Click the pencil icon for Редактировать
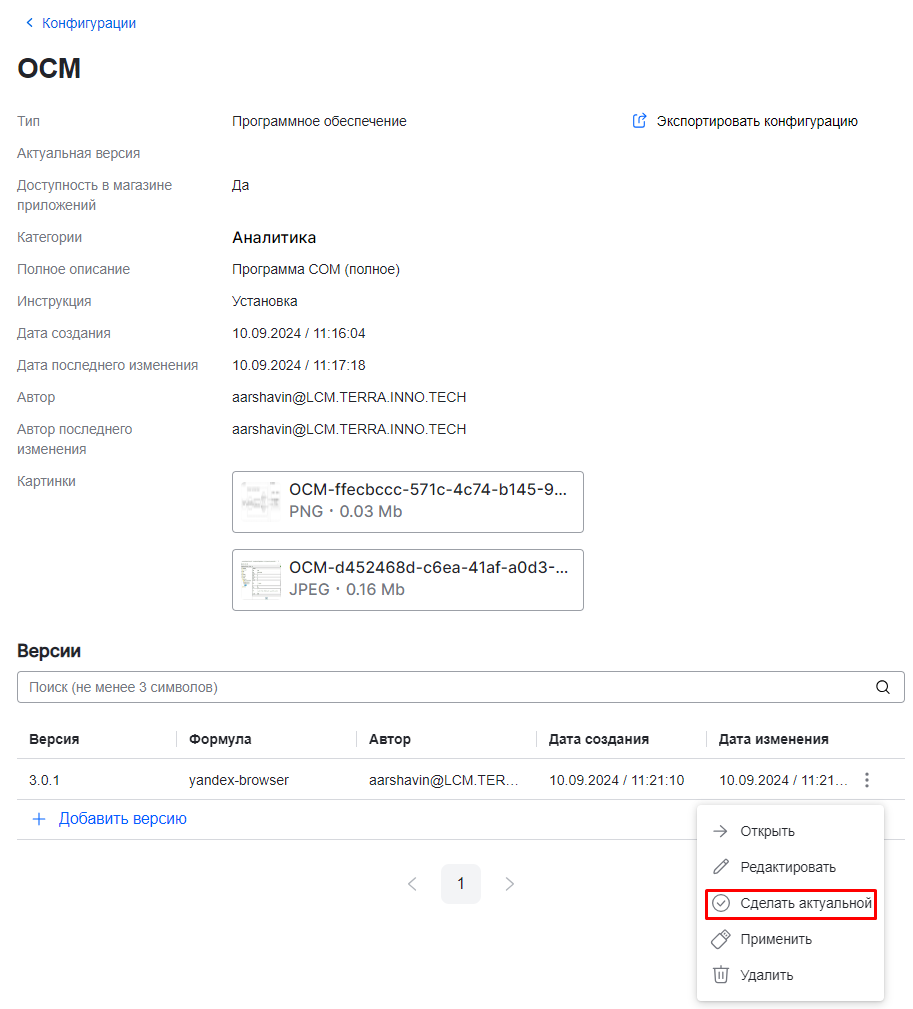 pyautogui.click(x=720, y=867)
